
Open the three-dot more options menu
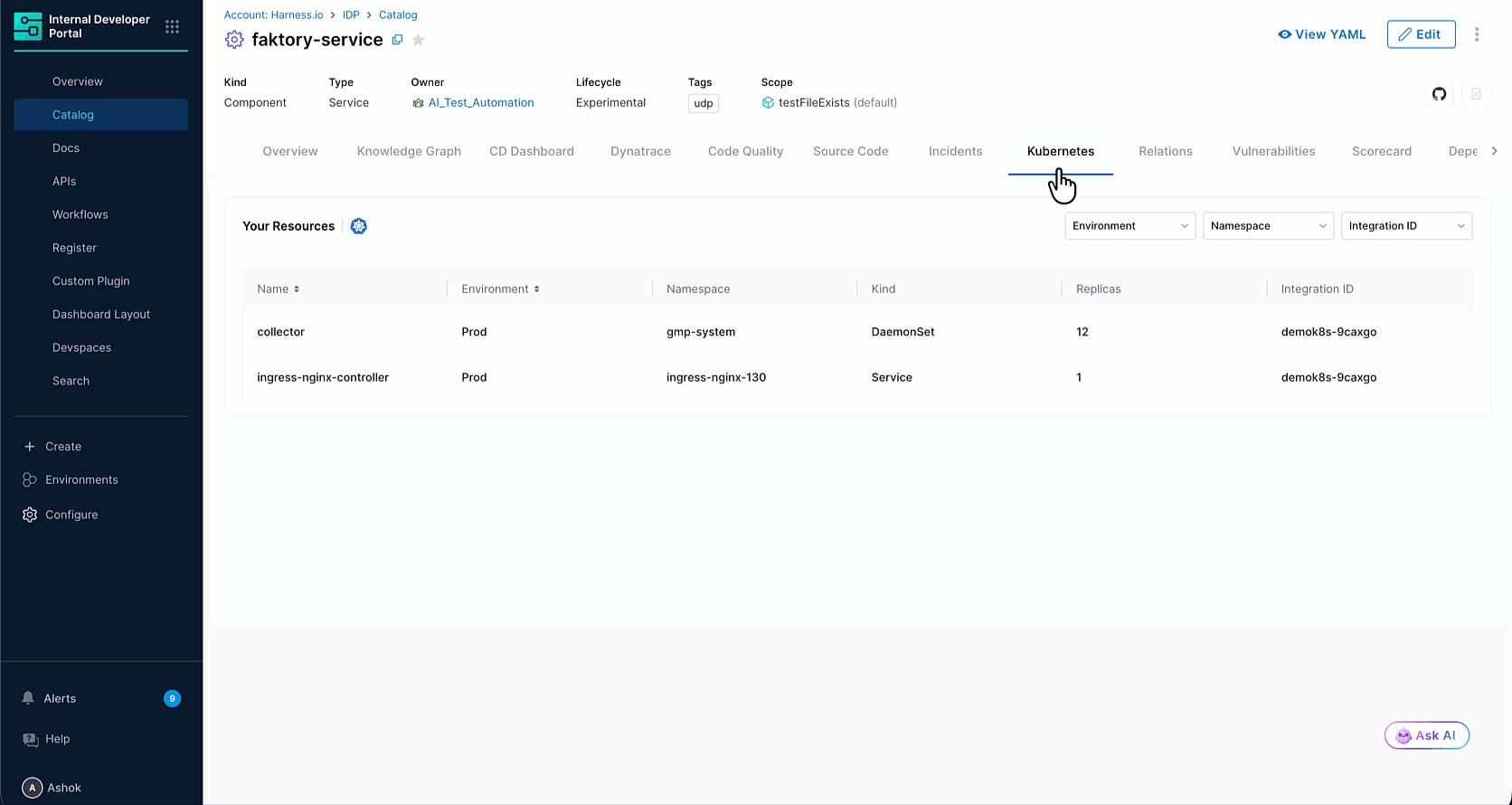[1477, 34]
